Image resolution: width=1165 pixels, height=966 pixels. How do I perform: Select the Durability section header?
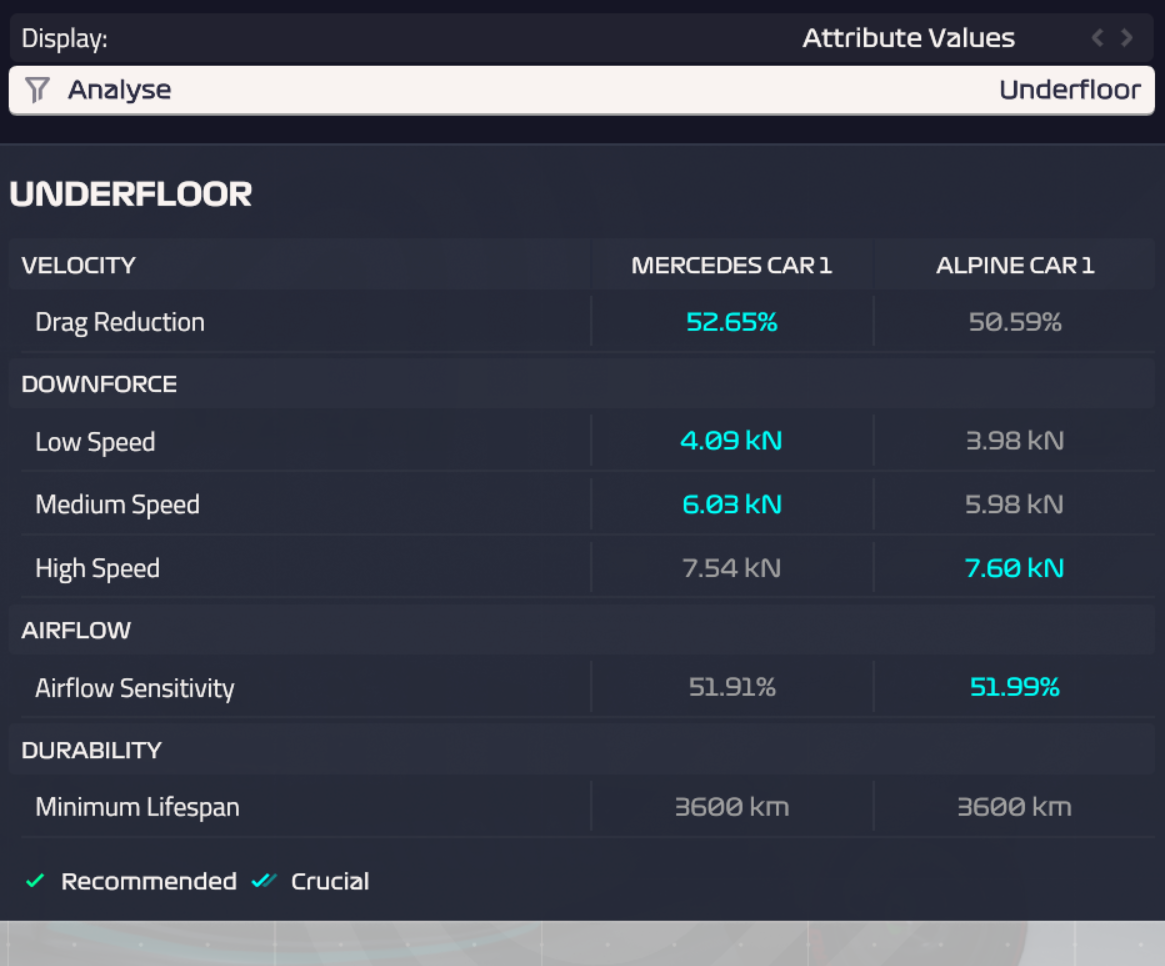point(91,750)
